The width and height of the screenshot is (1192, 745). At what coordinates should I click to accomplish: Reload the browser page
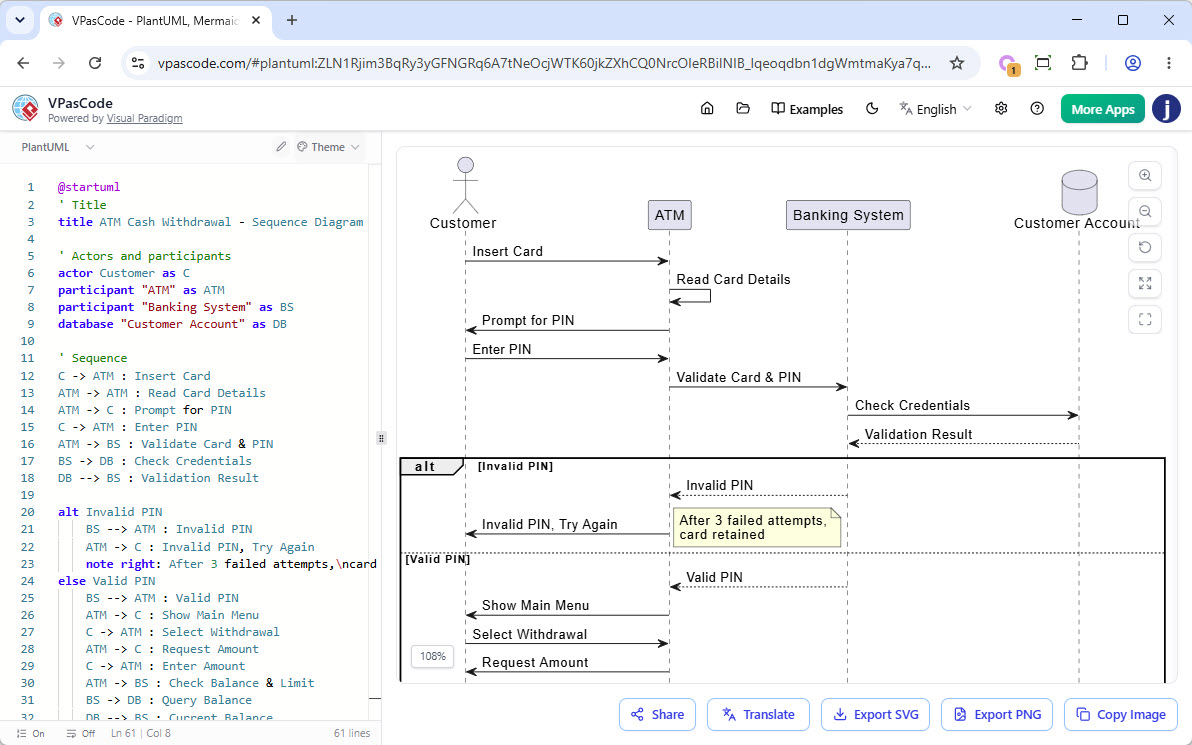pyautogui.click(x=94, y=63)
